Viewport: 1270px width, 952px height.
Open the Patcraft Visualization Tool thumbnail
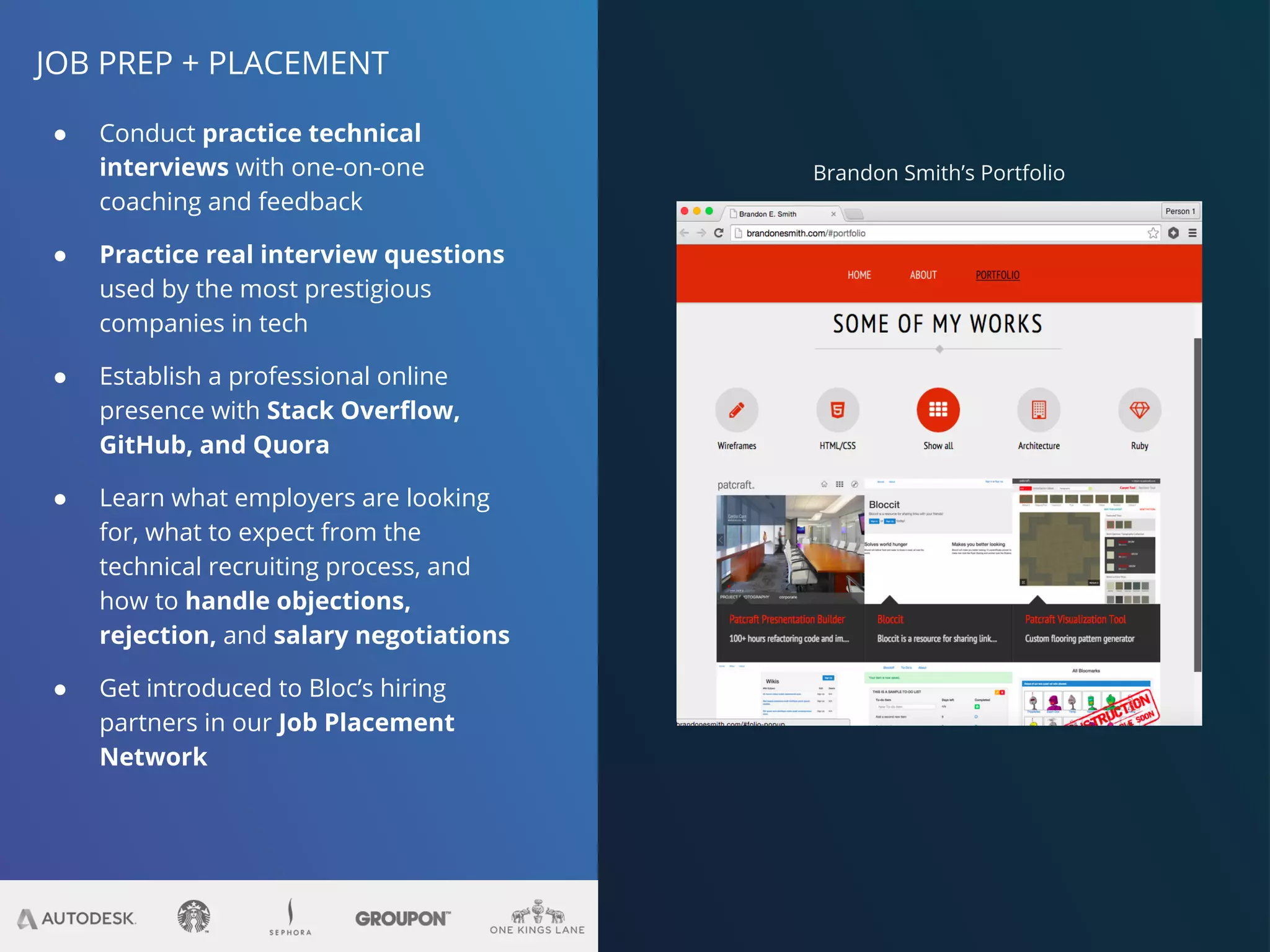tap(1086, 541)
